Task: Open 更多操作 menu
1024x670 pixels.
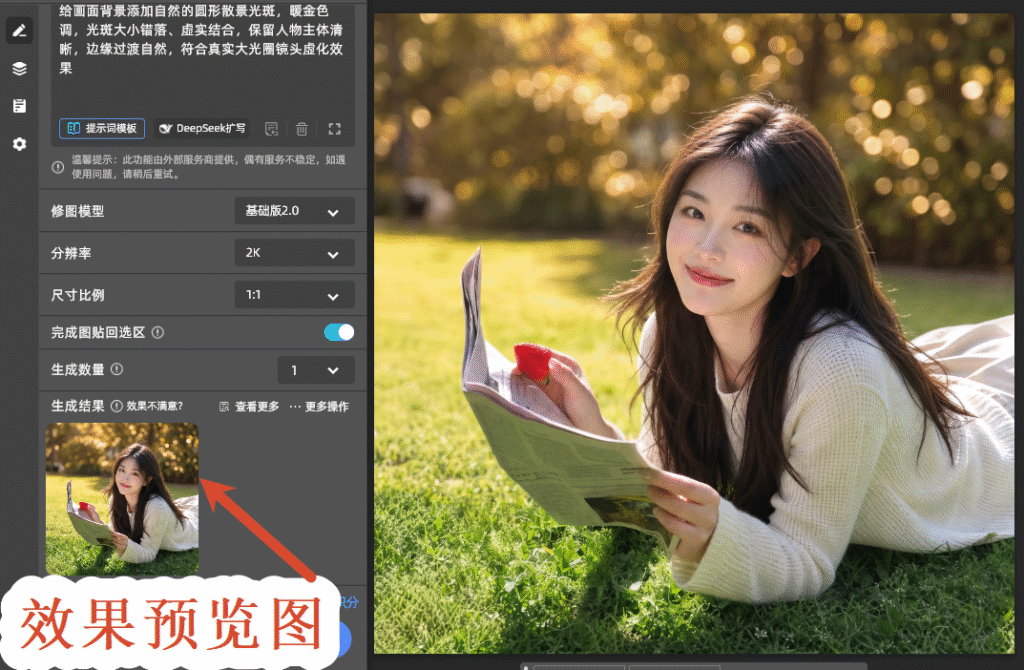Action: [x=319, y=407]
